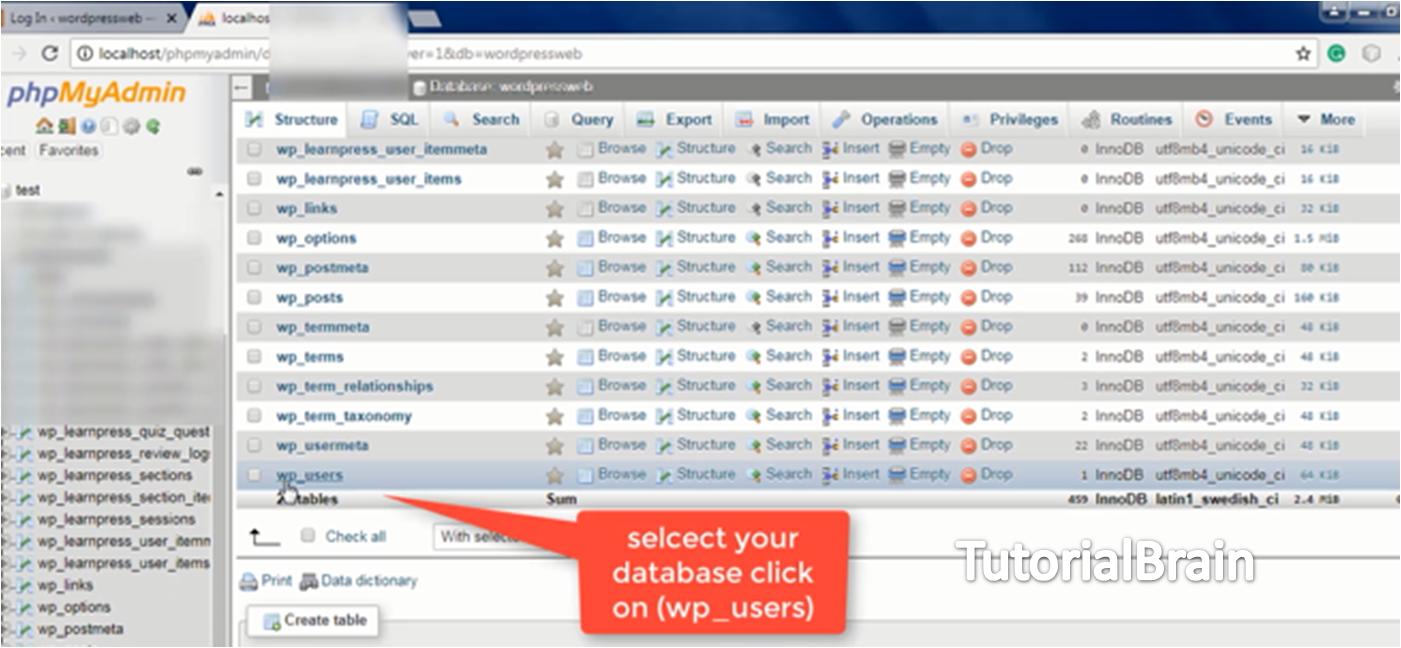Click the Insert icon in wp_termmeta row
The image size is (1401, 648).
coord(830,327)
